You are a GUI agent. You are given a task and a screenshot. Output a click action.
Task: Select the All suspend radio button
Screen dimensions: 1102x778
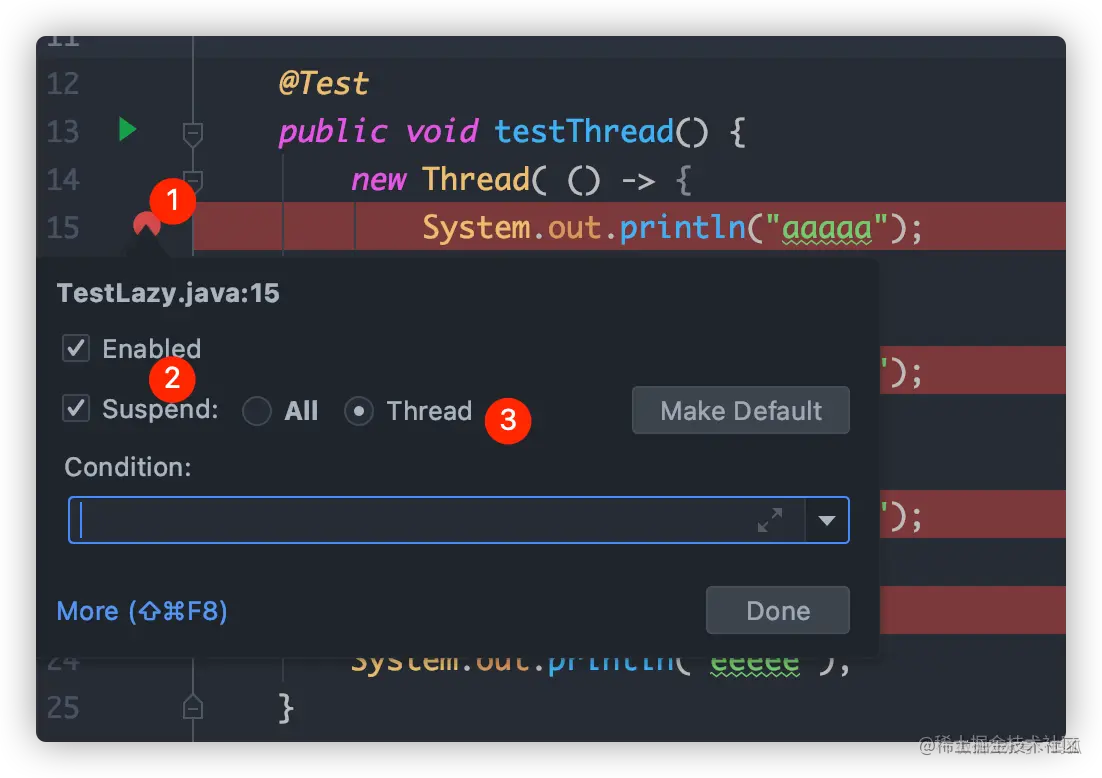(257, 411)
